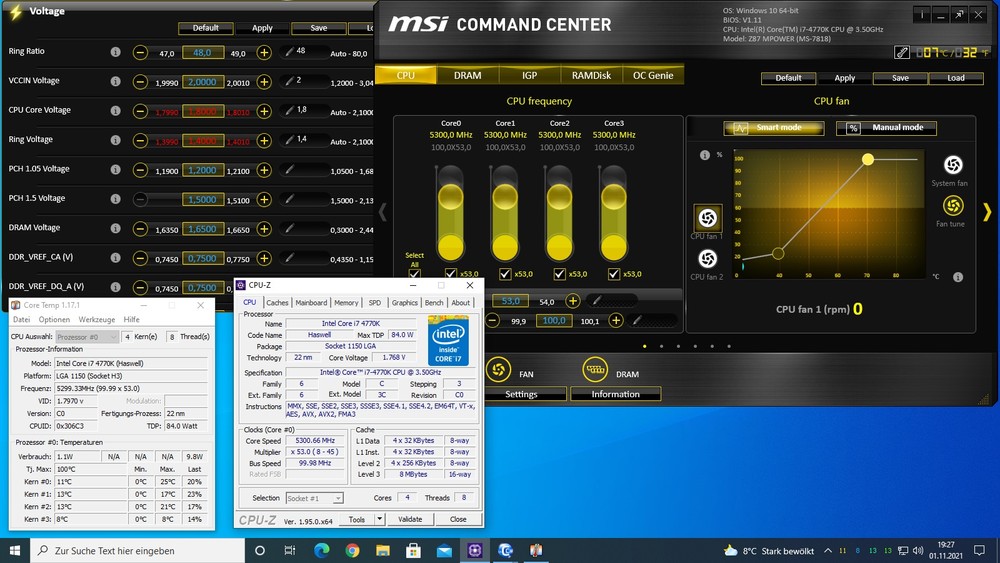The width and height of the screenshot is (1000, 563).
Task: Select the CPU fan 2 icon
Action: pyautogui.click(x=707, y=259)
